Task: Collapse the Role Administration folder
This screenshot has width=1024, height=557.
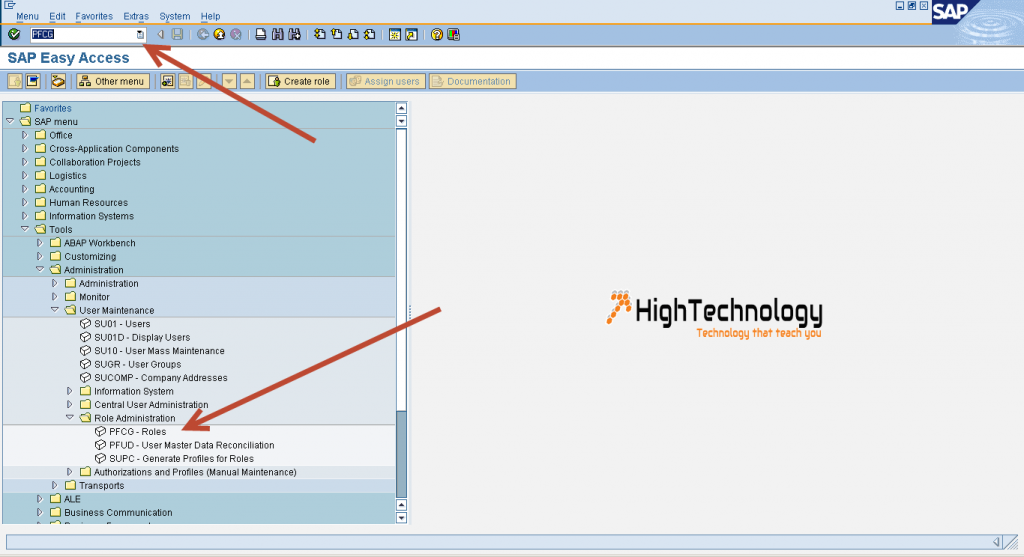Action: (70, 418)
